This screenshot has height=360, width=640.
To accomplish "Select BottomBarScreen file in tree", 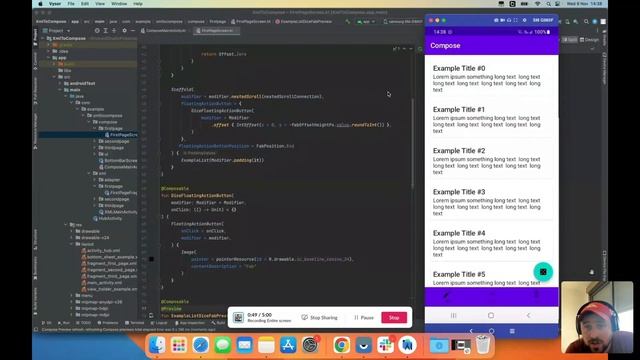I will 118,160.
